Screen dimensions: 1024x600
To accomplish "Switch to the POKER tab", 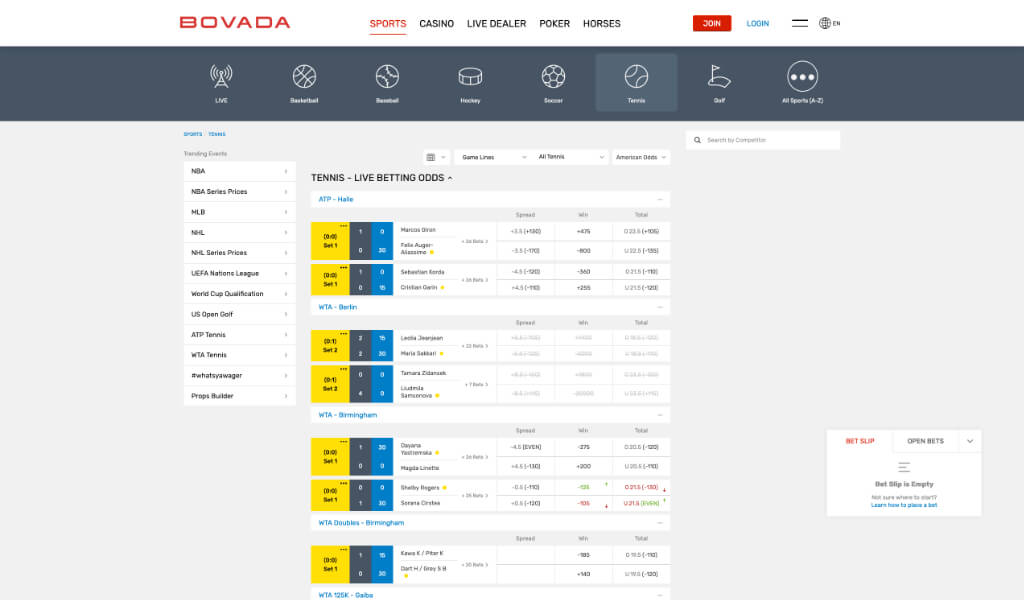I will pyautogui.click(x=554, y=24).
